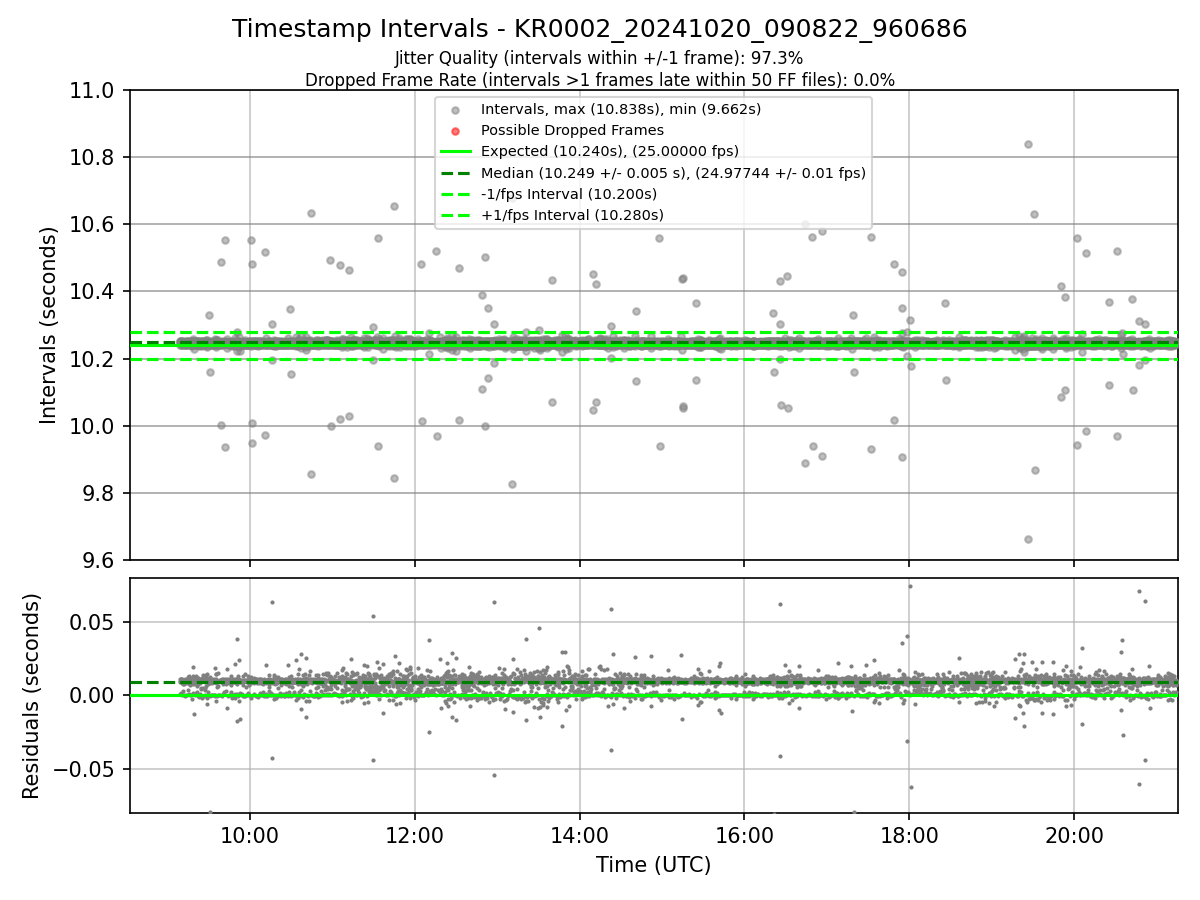This screenshot has height=900, width=1200.
Task: Click the 'Dropped Frame Rate' subtitle line
Action: click(x=599, y=80)
